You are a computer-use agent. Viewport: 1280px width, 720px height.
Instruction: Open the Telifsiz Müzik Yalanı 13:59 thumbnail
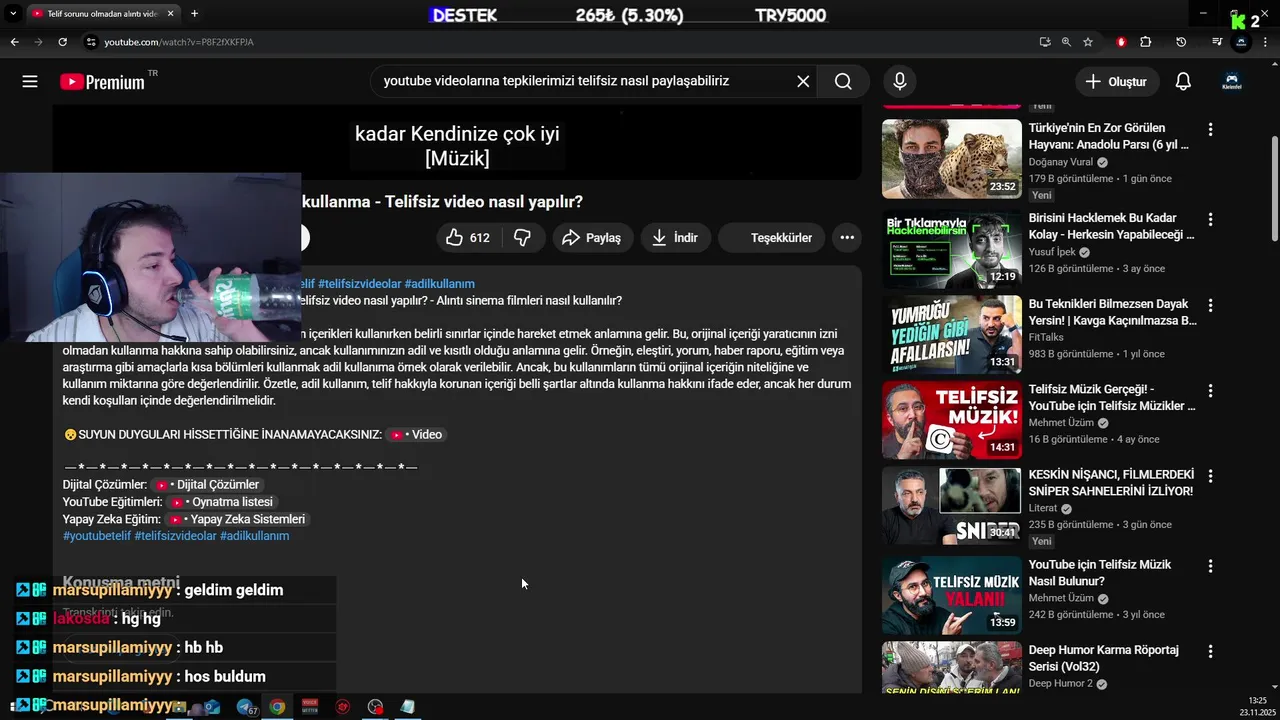pyautogui.click(x=952, y=596)
